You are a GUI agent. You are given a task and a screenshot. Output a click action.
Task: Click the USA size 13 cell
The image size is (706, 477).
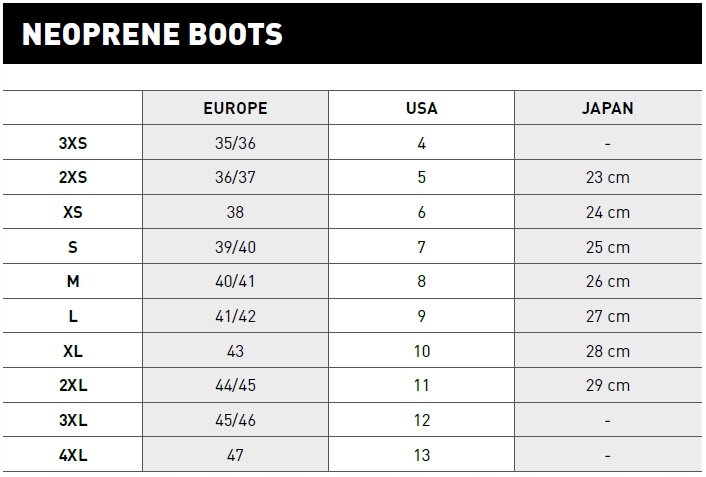pyautogui.click(x=422, y=455)
